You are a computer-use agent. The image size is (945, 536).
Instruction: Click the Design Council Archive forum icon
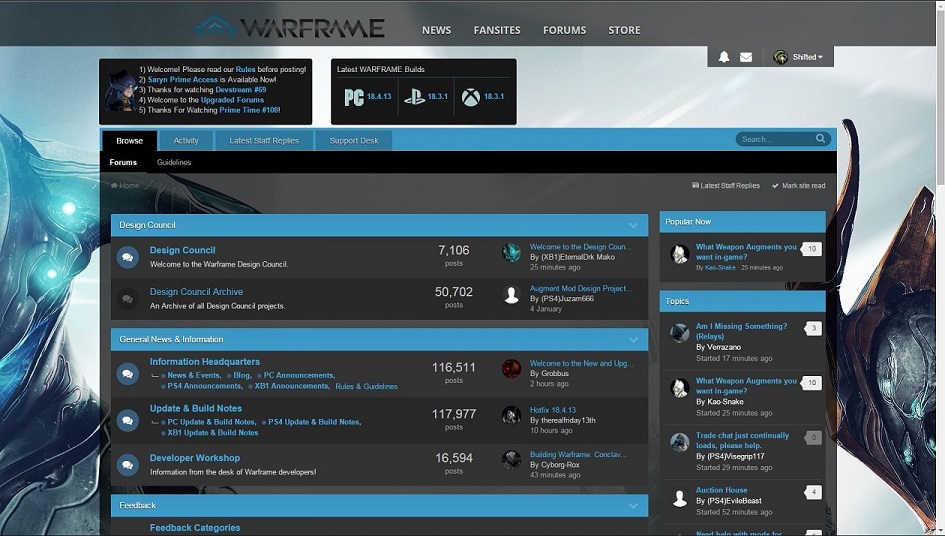coord(127,299)
